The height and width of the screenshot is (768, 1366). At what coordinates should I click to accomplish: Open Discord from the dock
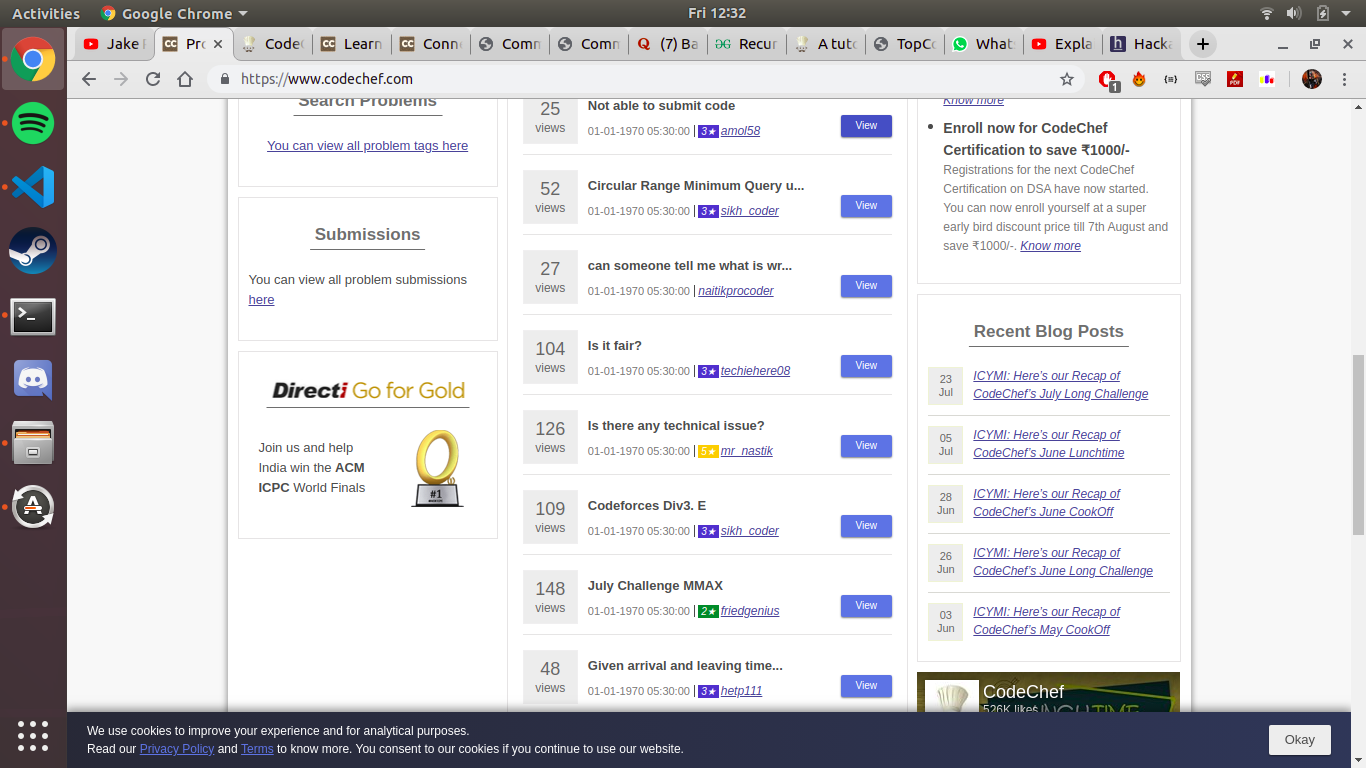click(33, 380)
